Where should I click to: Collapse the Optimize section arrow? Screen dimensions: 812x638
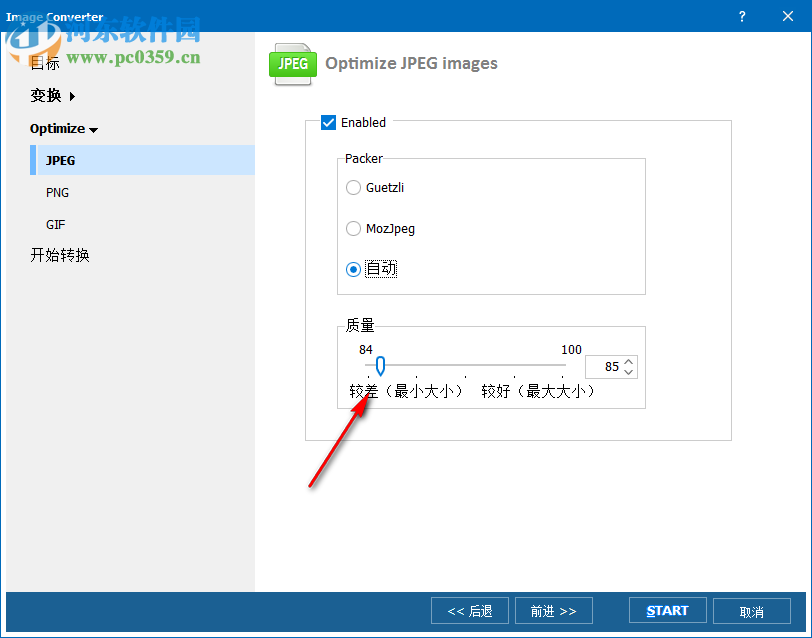click(x=94, y=128)
